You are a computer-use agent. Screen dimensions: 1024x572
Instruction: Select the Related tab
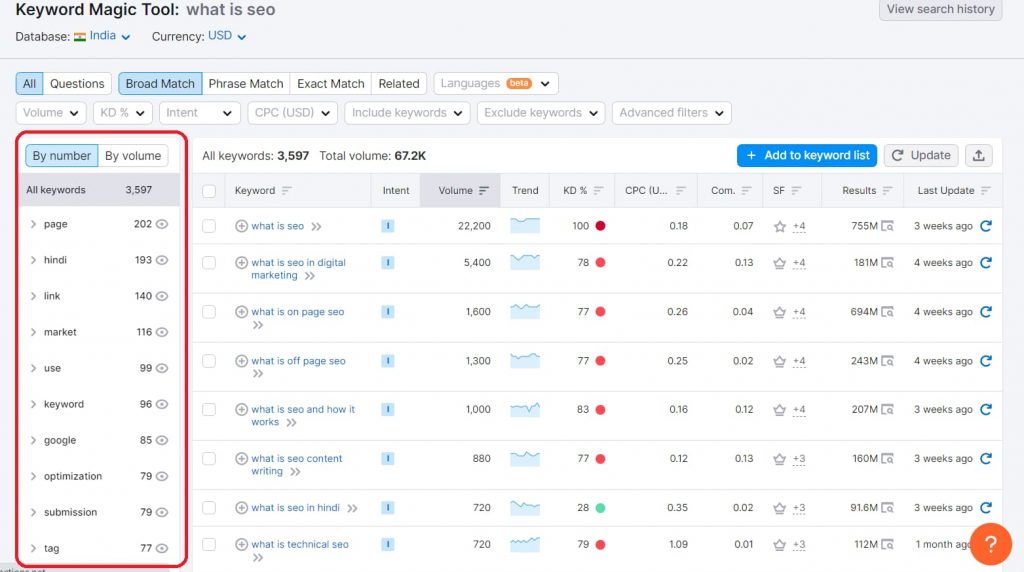pyautogui.click(x=398, y=84)
